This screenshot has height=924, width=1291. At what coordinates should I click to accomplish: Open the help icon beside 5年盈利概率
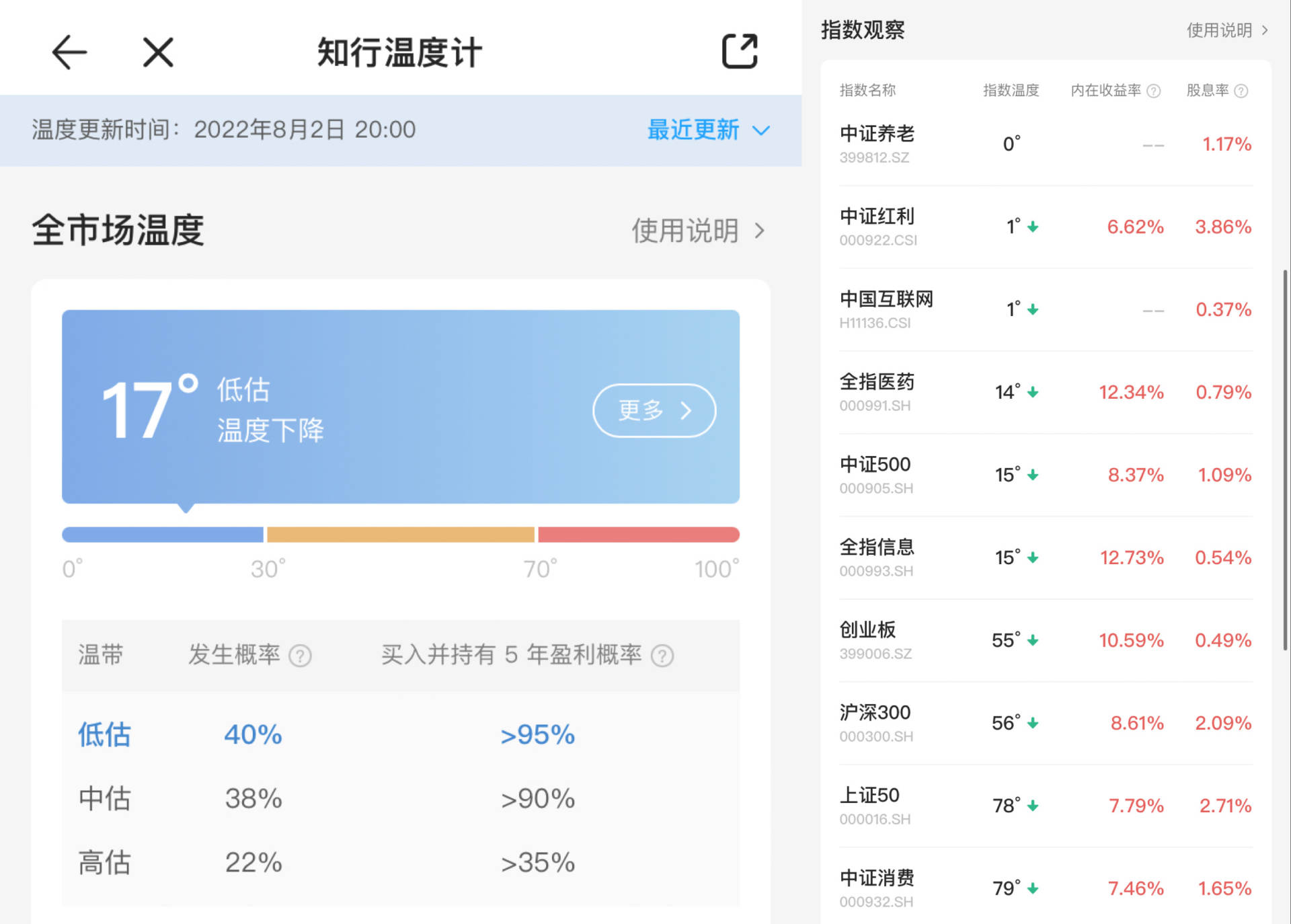click(663, 656)
